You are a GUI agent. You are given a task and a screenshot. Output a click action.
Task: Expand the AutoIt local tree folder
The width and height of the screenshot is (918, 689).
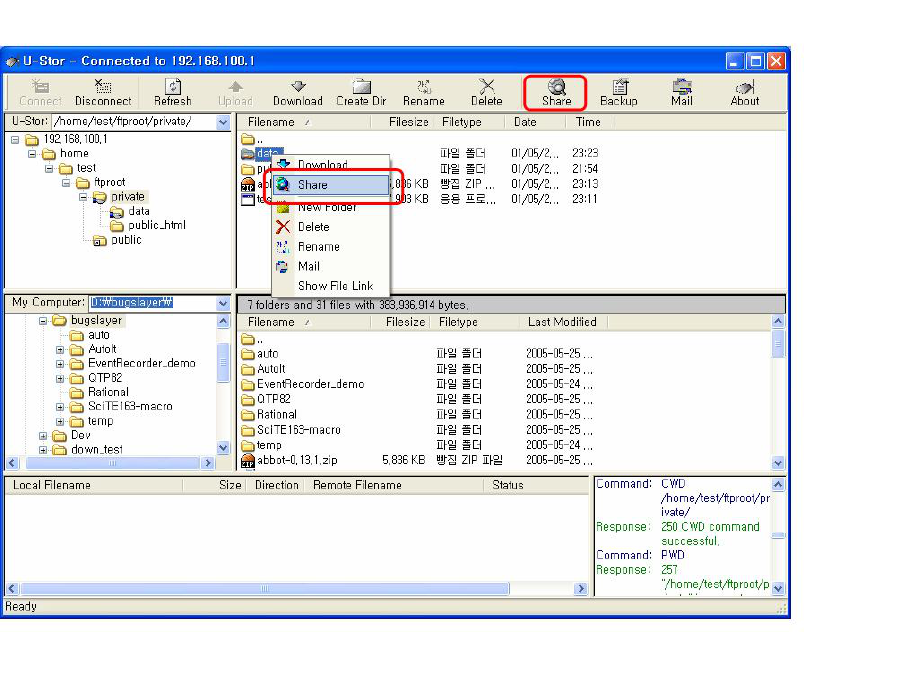tap(60, 349)
